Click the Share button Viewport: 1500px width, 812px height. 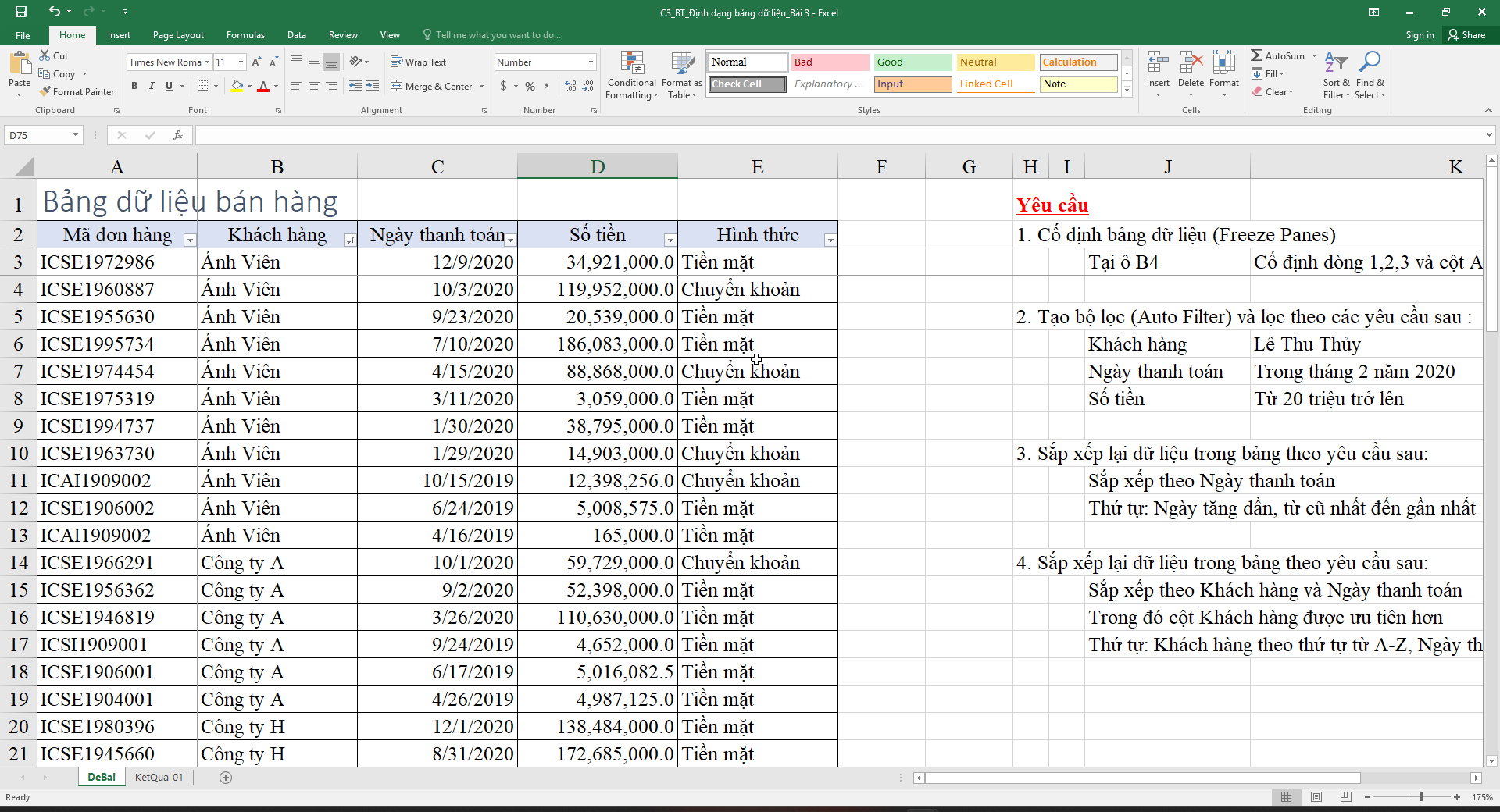(x=1466, y=35)
